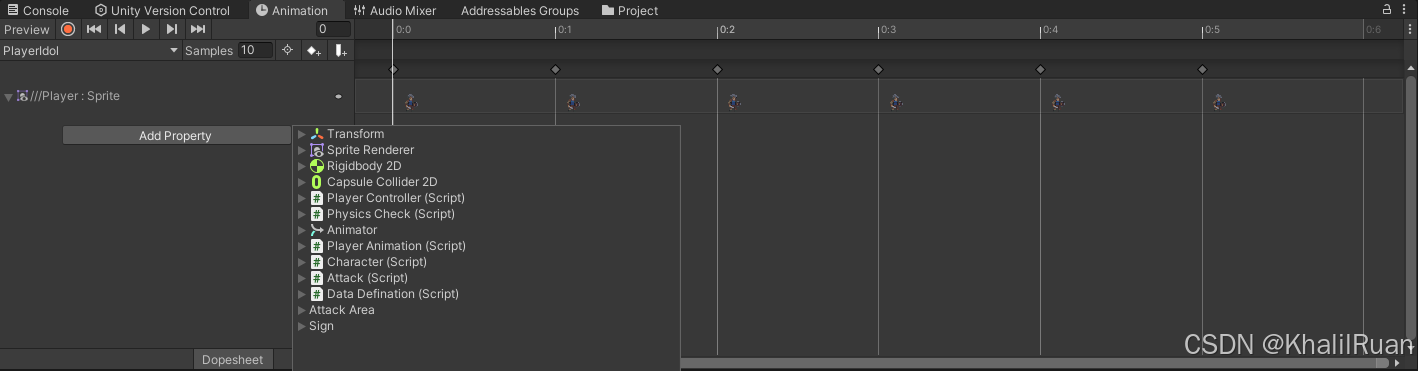Expand the Capsule Collider 2D property group
The height and width of the screenshot is (371, 1418).
pyautogui.click(x=302, y=182)
